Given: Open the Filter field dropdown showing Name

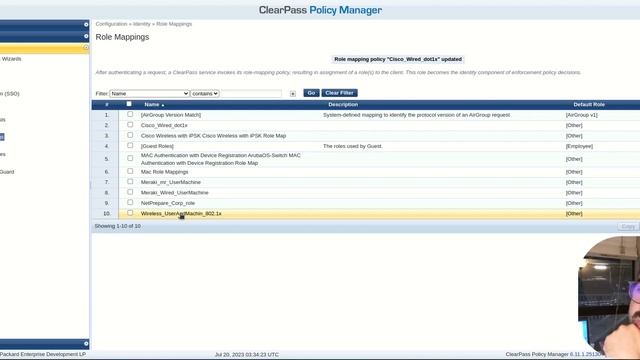Looking at the screenshot, I should [x=149, y=93].
